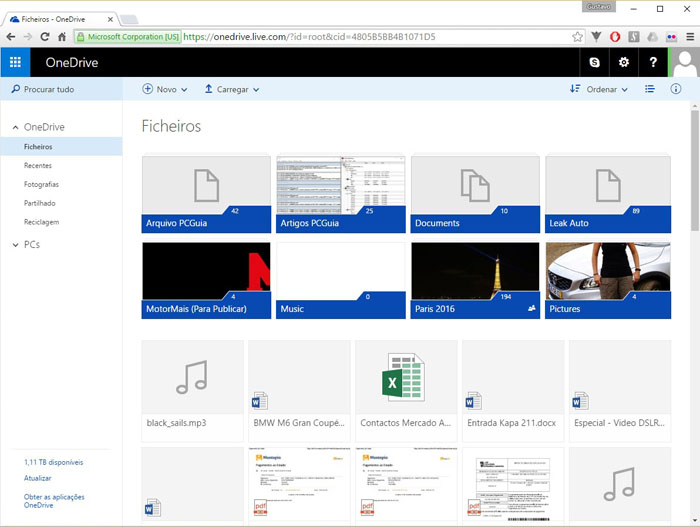Viewport: 700px width, 527px height.
Task: Open Skype chat icon in header
Action: tap(594, 62)
